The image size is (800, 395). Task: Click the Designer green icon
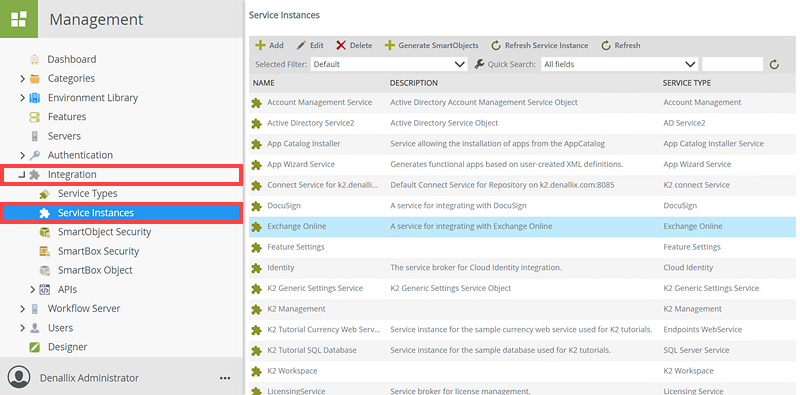click(x=35, y=347)
